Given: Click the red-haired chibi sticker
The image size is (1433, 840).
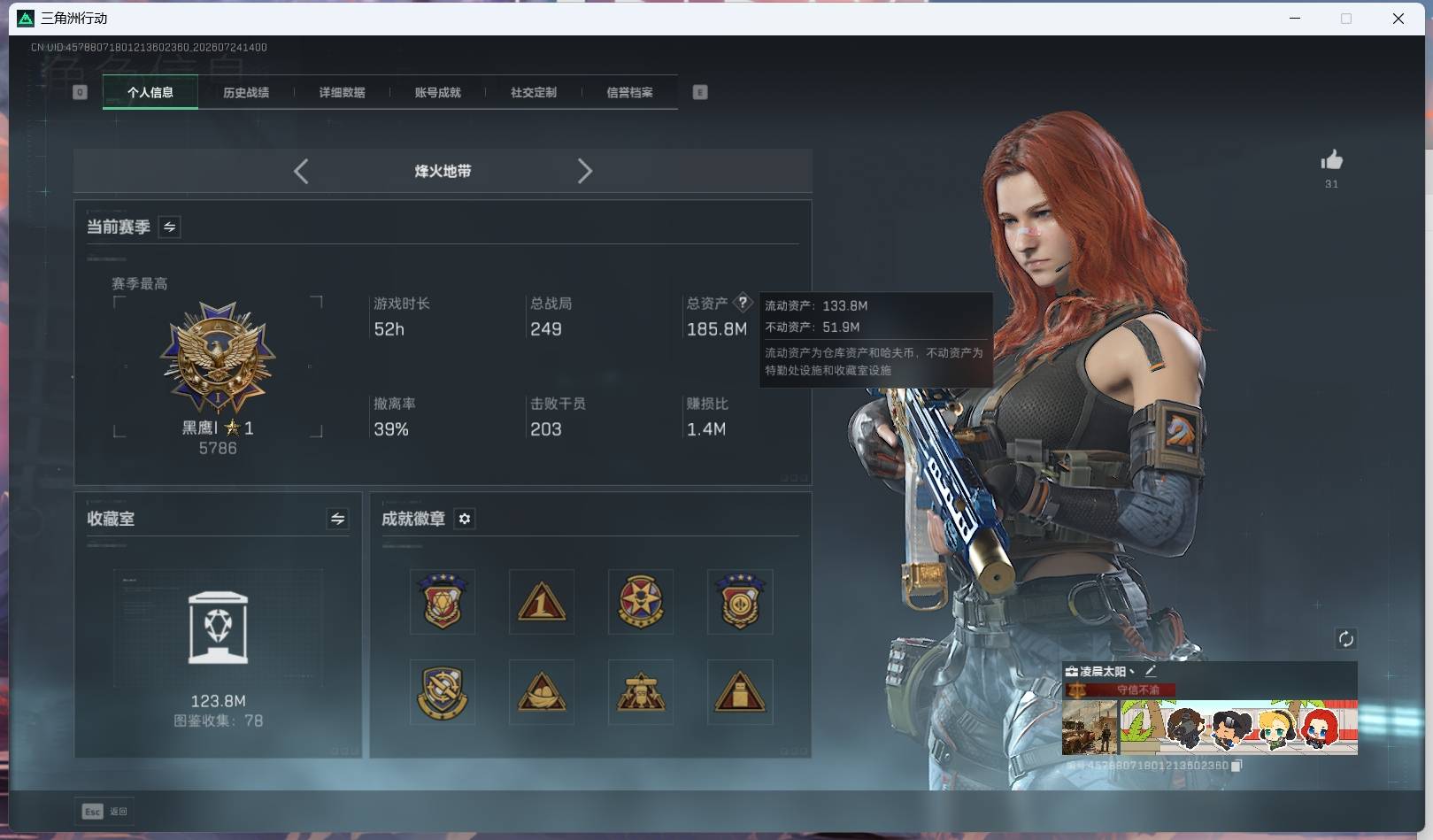Looking at the screenshot, I should pos(1320,728).
